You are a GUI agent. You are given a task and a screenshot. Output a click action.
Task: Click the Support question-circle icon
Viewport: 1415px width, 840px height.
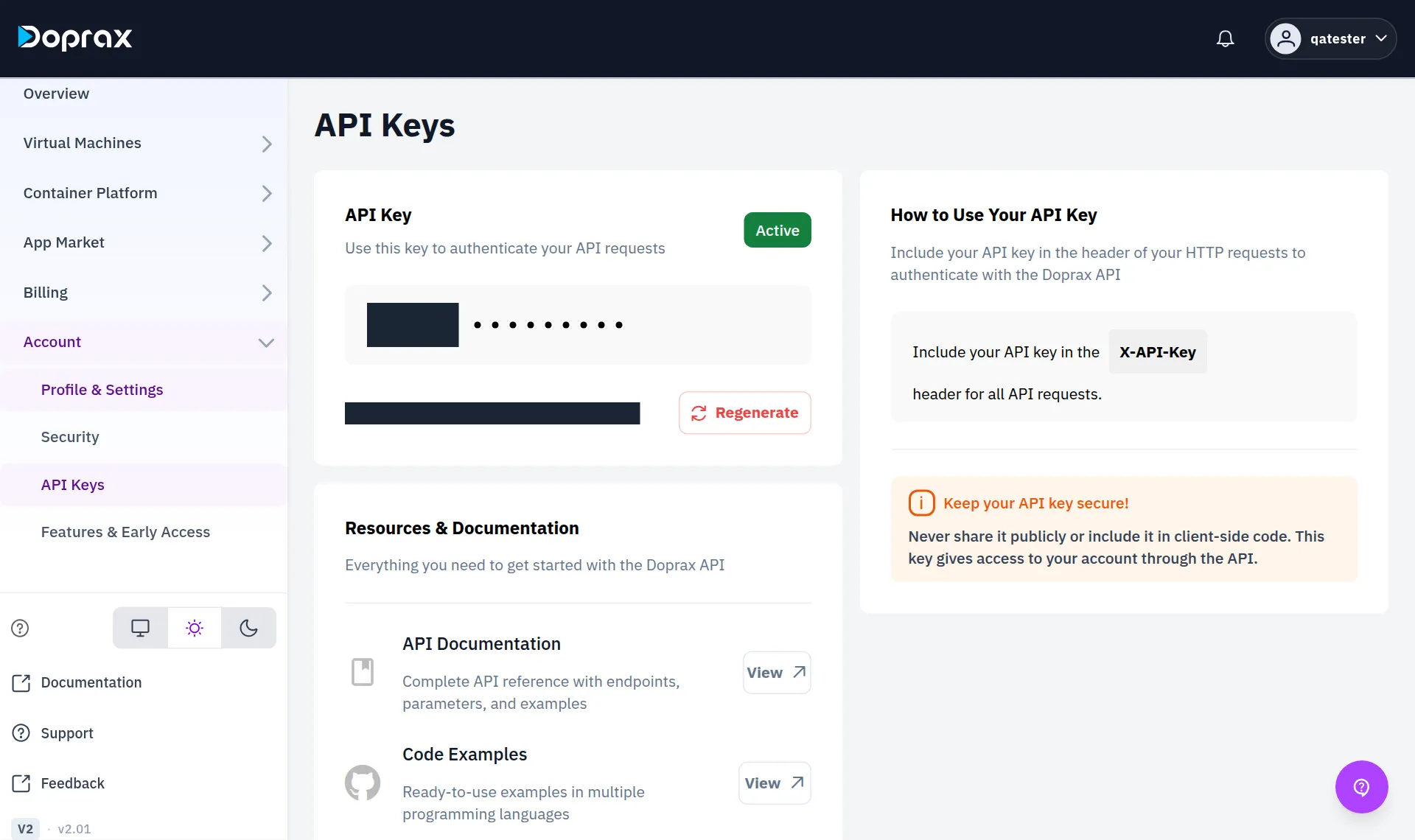[x=21, y=733]
